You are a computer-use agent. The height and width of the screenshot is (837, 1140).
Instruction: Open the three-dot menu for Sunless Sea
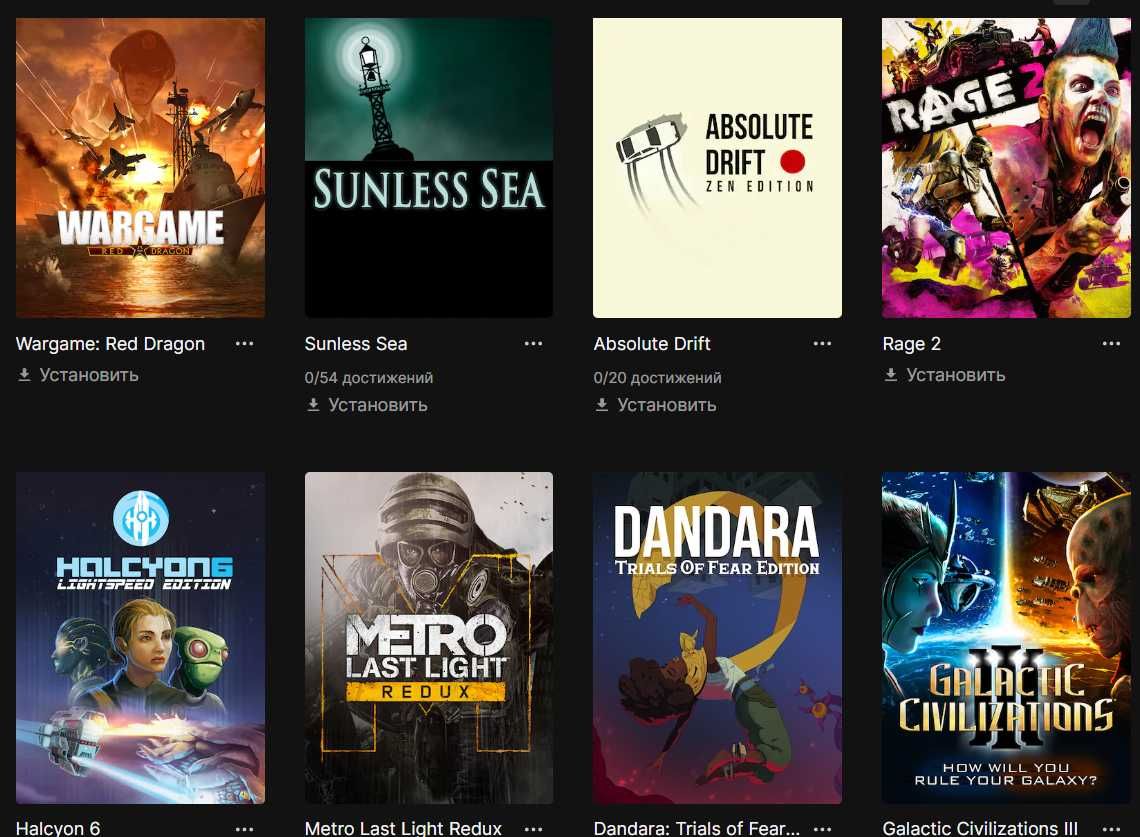[533, 343]
